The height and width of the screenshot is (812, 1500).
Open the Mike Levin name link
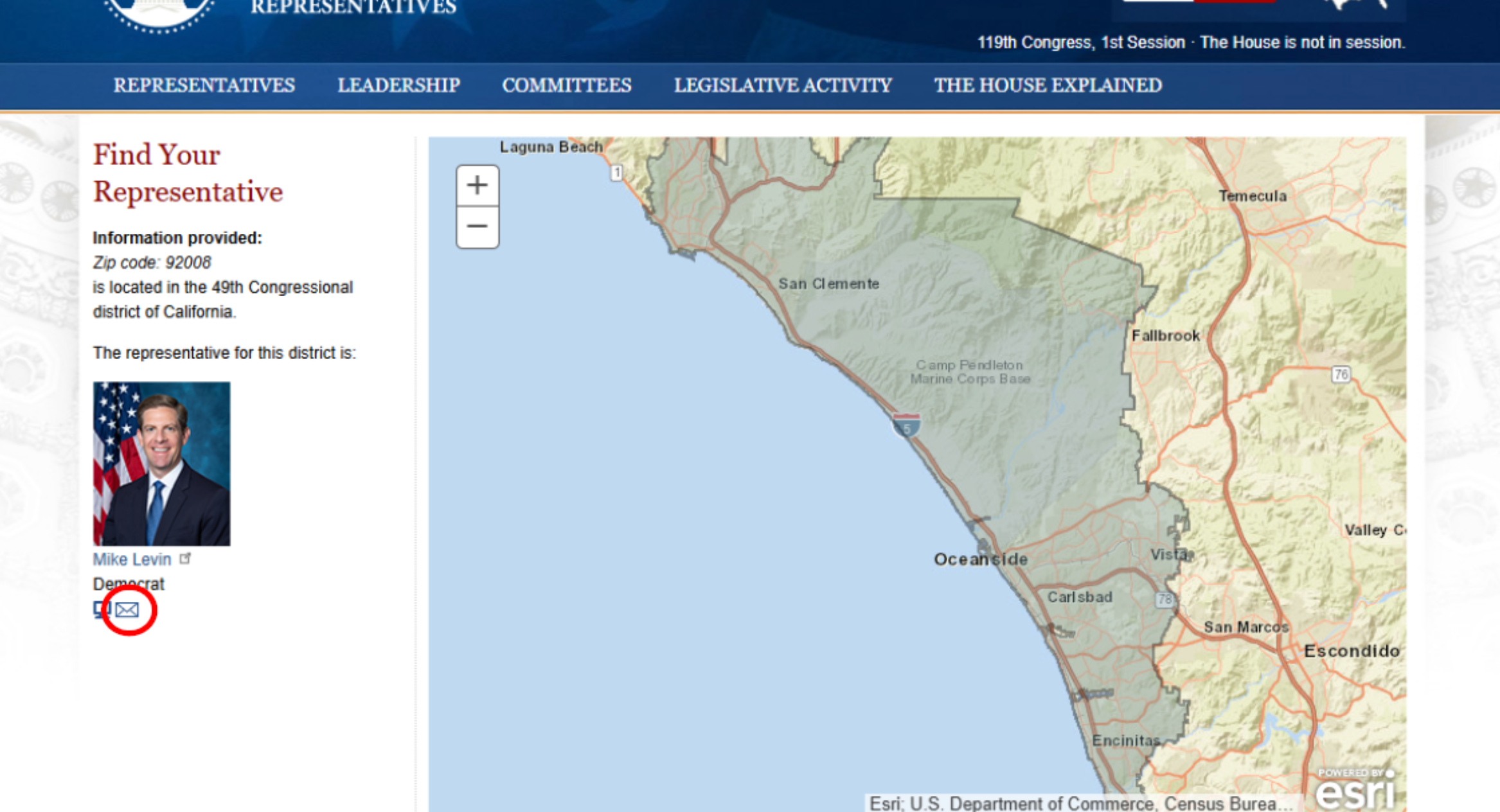click(x=132, y=560)
